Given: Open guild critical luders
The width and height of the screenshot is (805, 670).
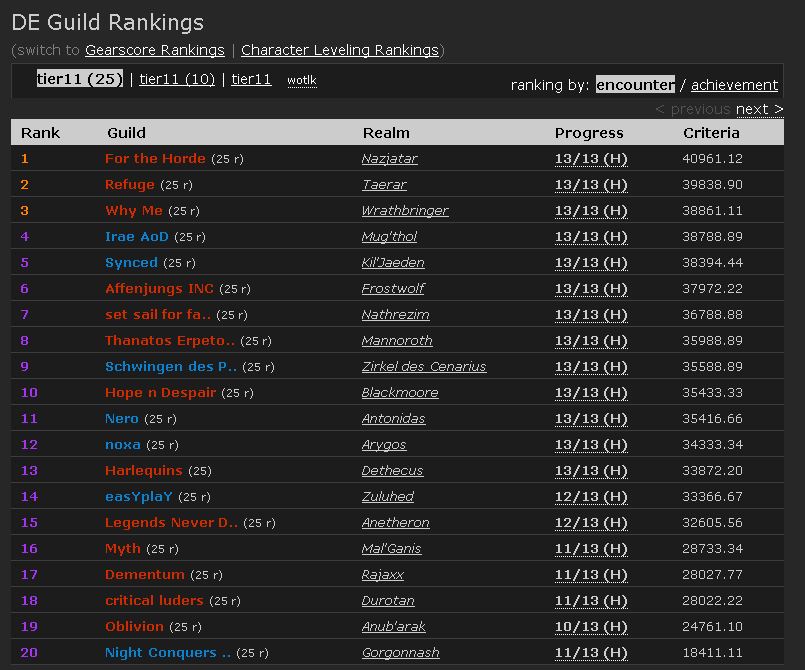Looking at the screenshot, I should 154,601.
